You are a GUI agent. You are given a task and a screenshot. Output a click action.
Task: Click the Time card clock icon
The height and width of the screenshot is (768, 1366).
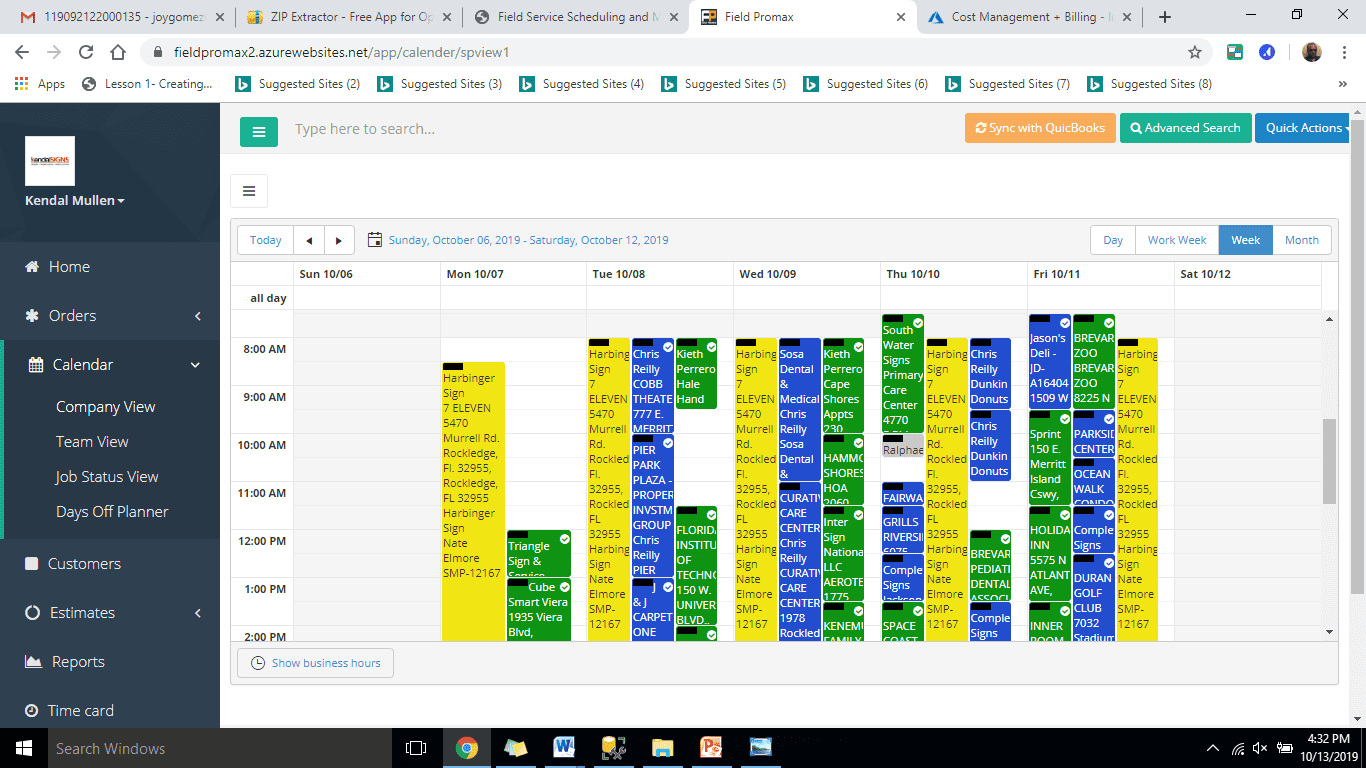(x=32, y=711)
